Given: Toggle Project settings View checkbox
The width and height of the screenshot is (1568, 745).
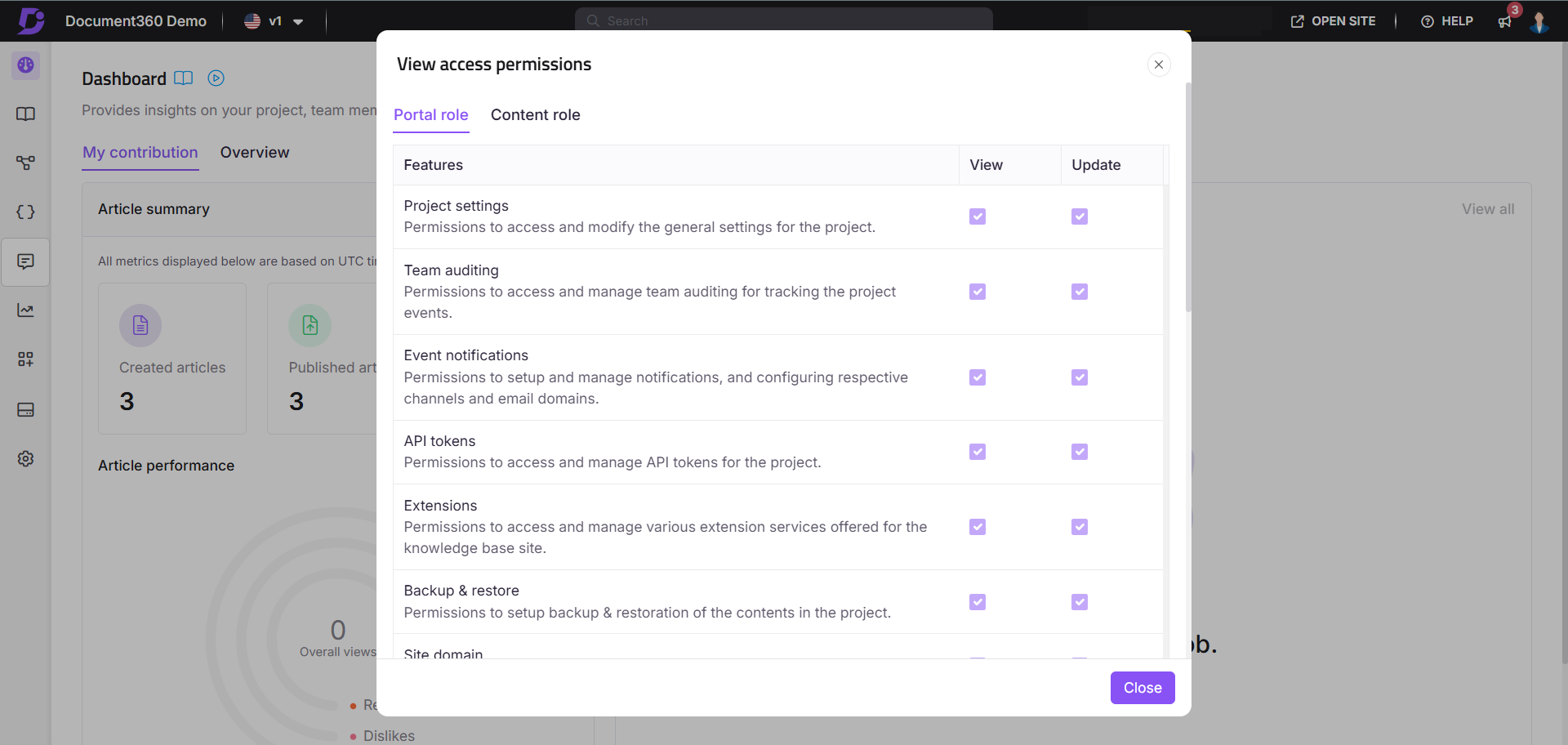Looking at the screenshot, I should click(977, 216).
